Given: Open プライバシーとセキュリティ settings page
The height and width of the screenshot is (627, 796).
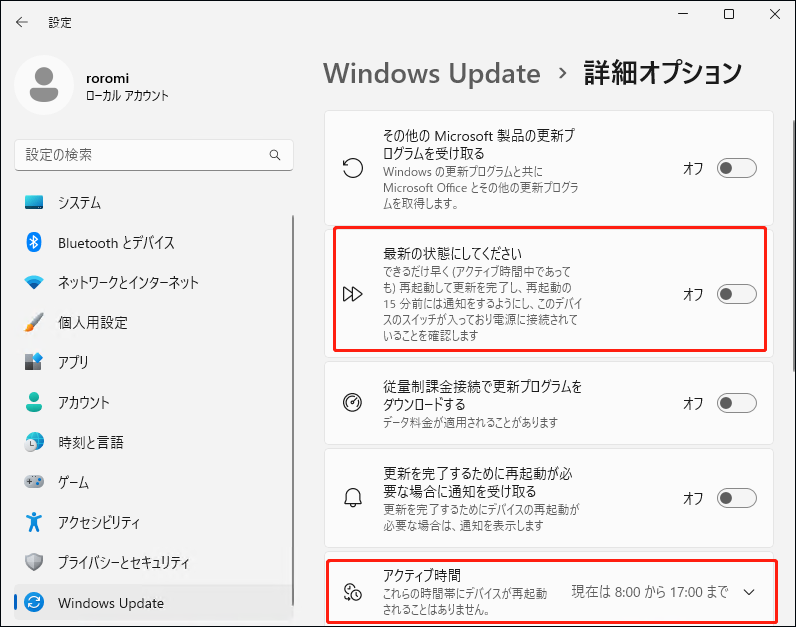Looking at the screenshot, I should tap(123, 562).
